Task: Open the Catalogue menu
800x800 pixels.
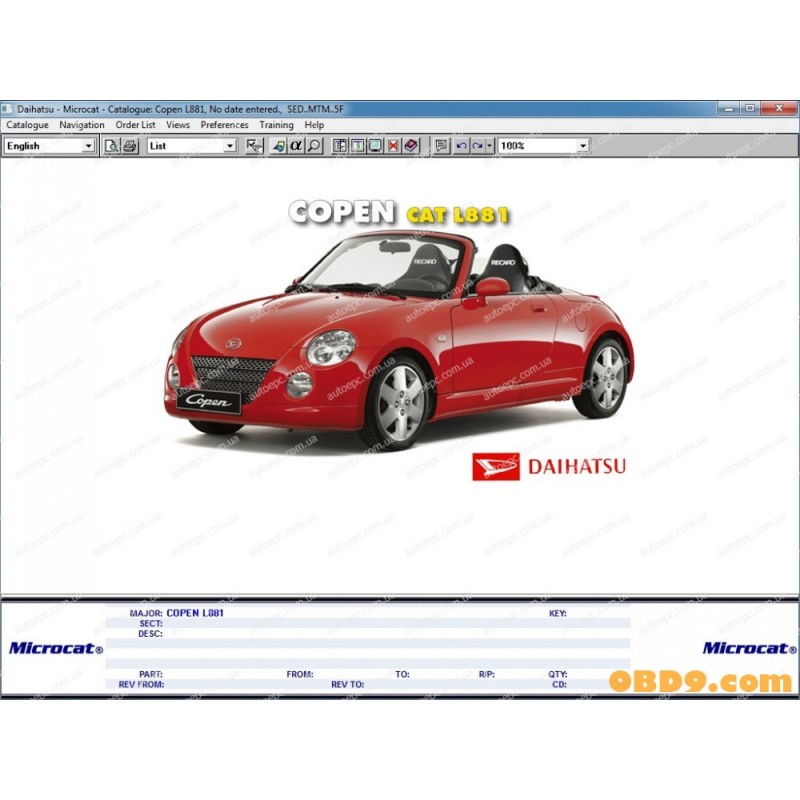Action: click(28, 125)
